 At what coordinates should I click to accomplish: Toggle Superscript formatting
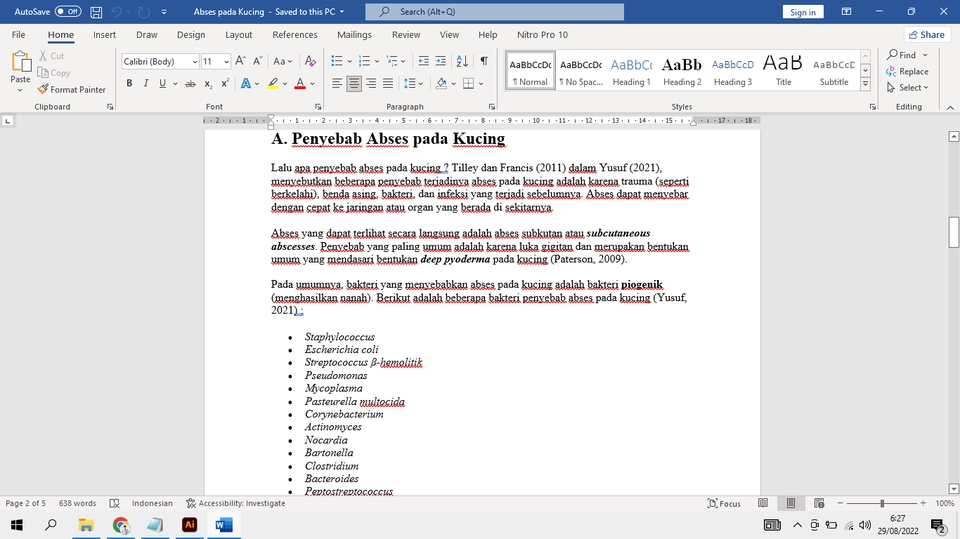(x=225, y=83)
